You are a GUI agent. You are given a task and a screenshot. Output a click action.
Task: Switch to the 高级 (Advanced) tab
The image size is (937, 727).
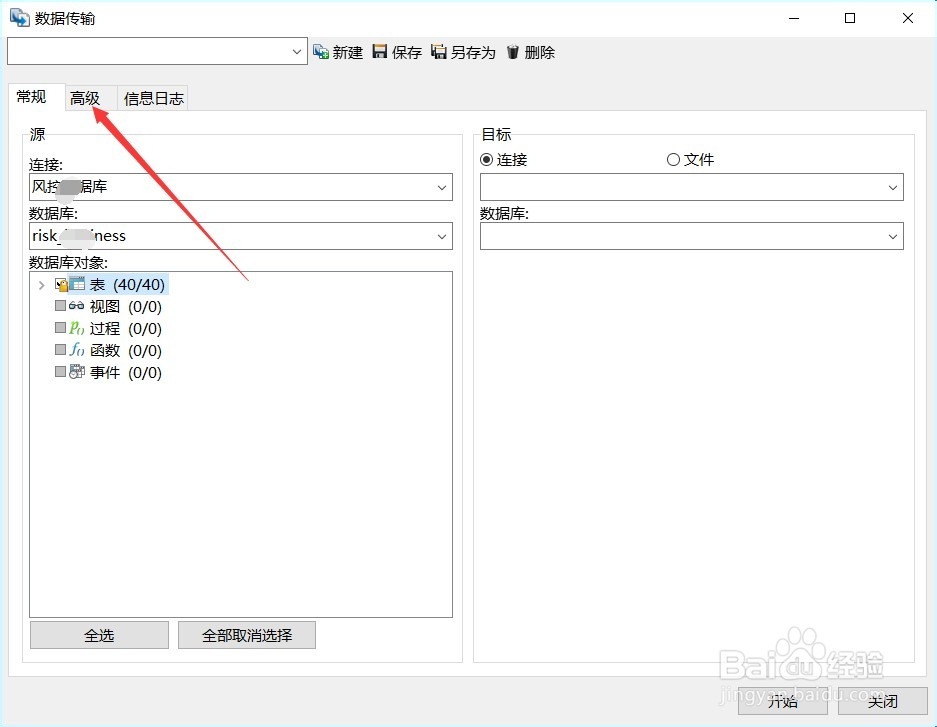87,97
